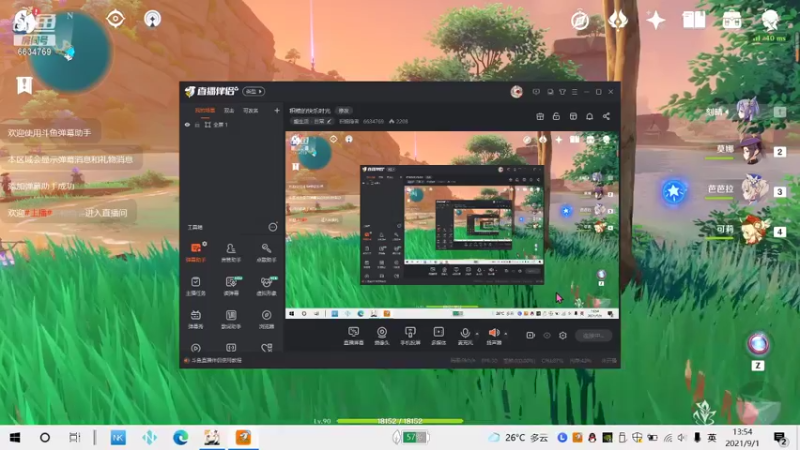Open the lyrics assistant square tool icon
Screen dimensions: 800x450
point(231,319)
